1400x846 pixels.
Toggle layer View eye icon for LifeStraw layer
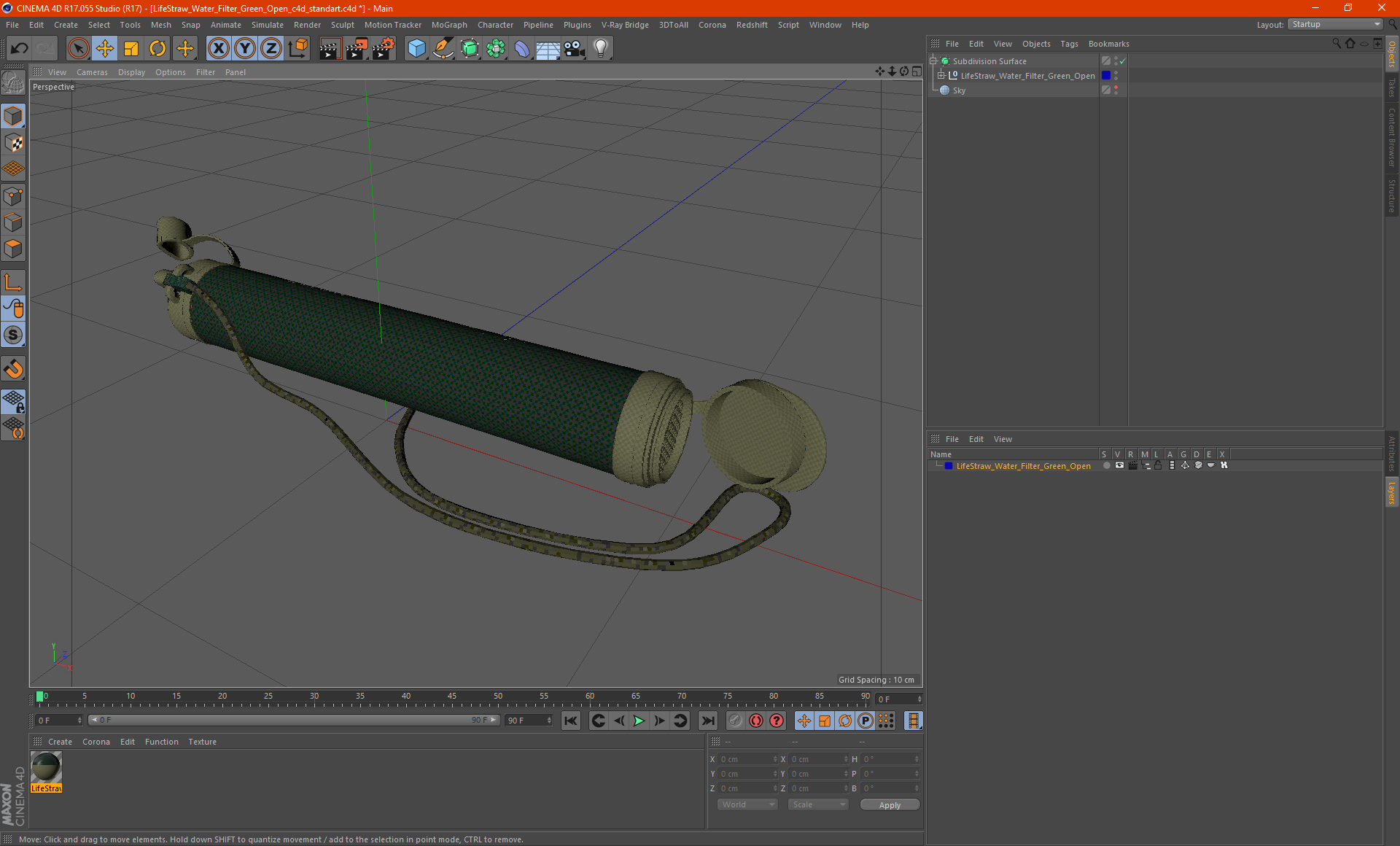[x=1119, y=465]
